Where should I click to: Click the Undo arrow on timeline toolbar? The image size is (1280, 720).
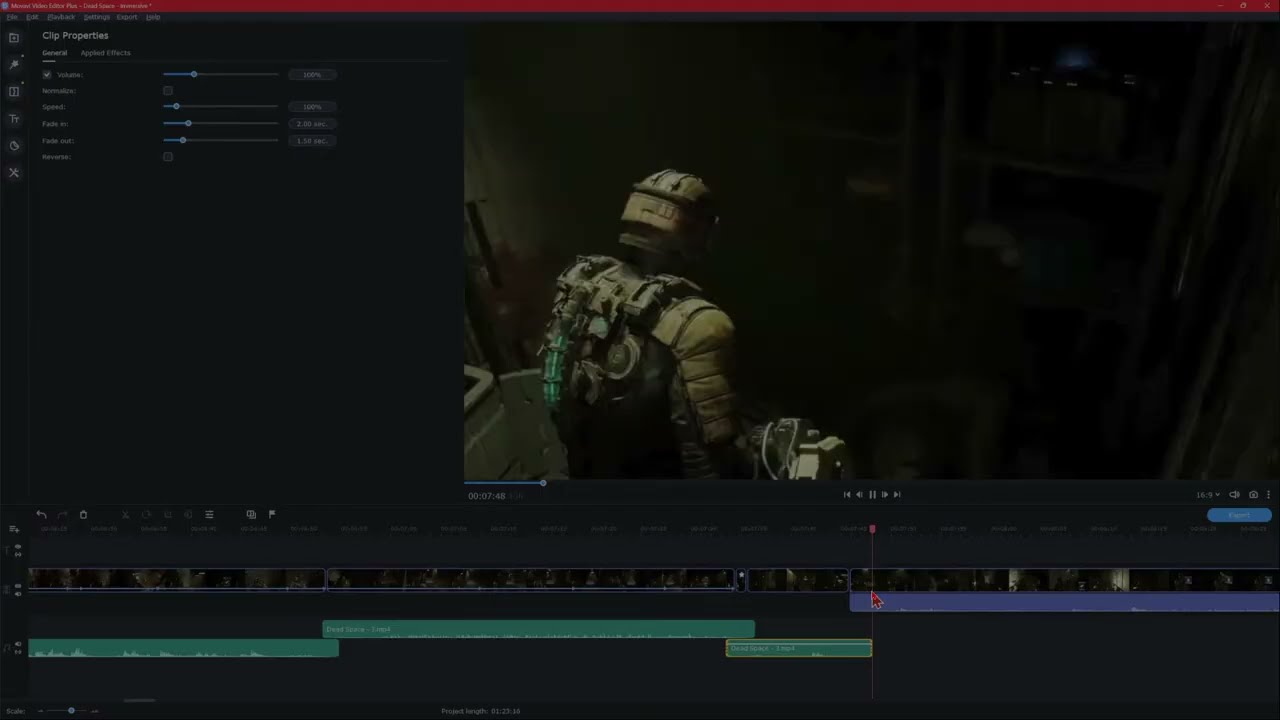(x=41, y=515)
